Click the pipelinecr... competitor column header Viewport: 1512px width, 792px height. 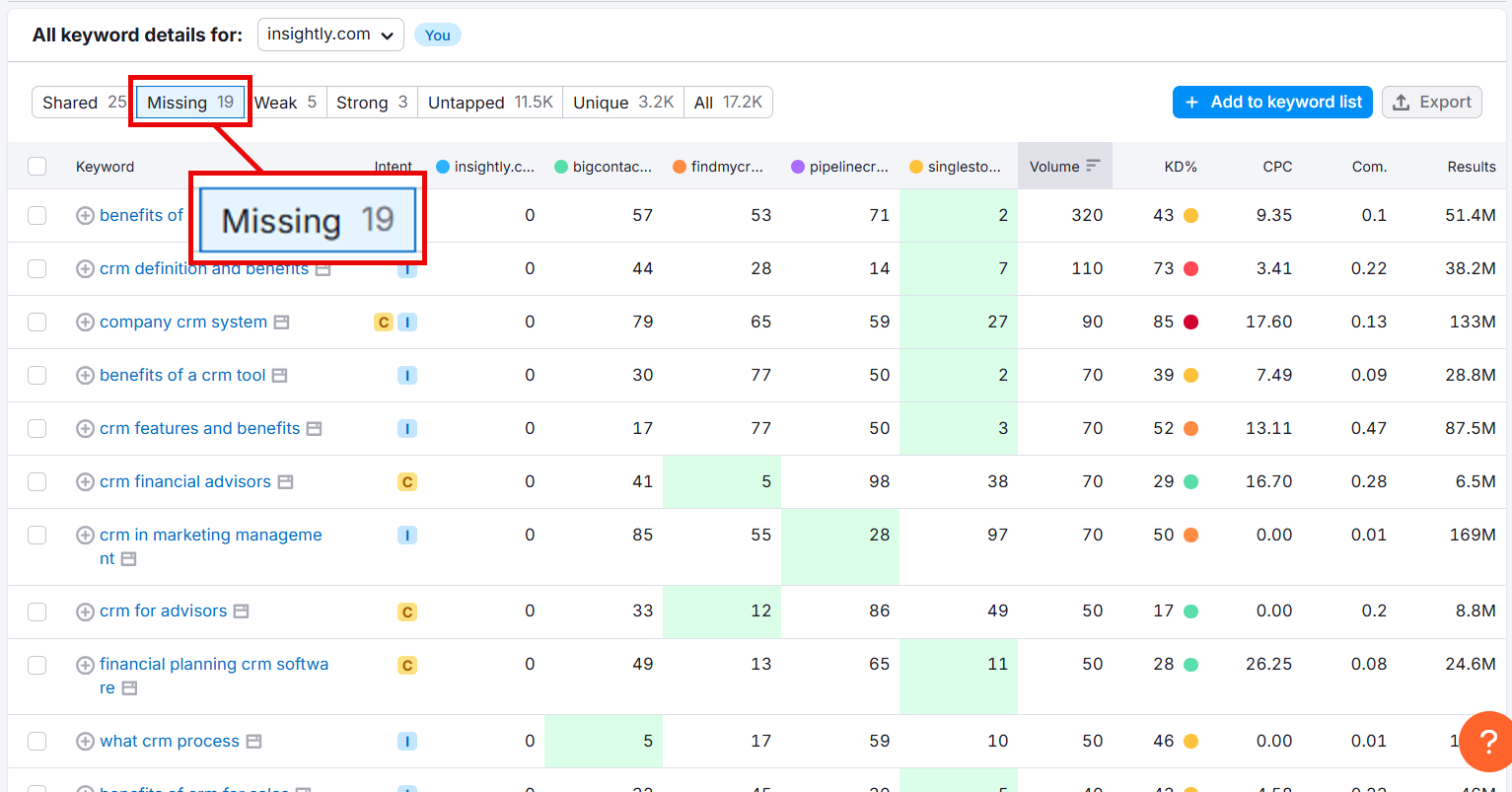(x=840, y=167)
